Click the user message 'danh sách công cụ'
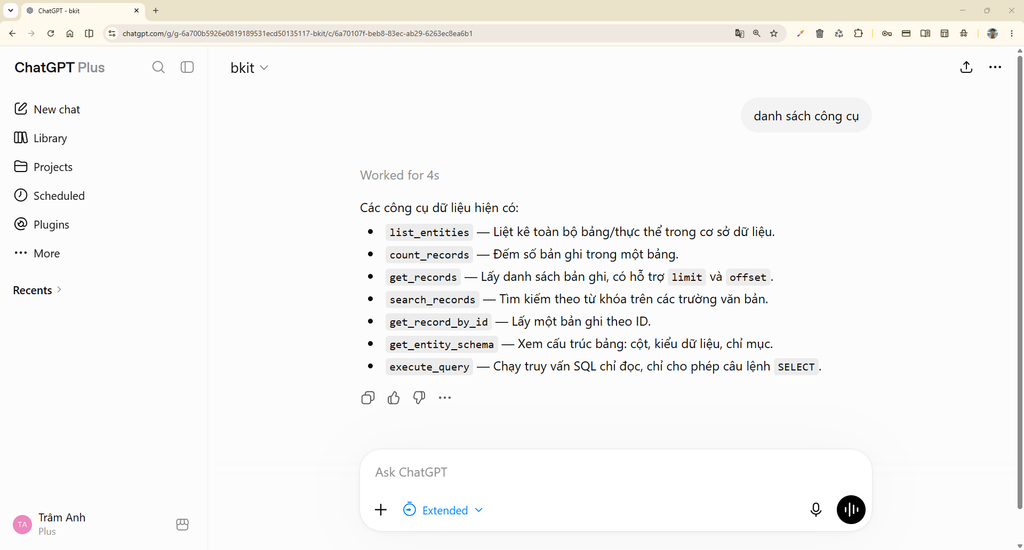The width and height of the screenshot is (1024, 550). click(806, 116)
